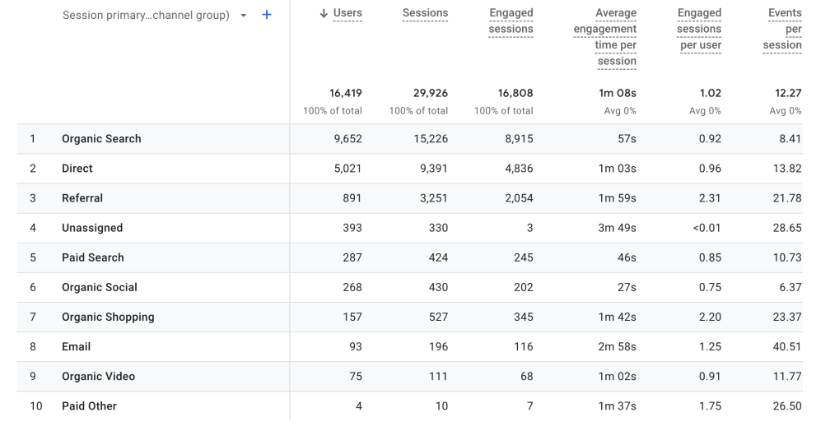This screenshot has width=823, height=424.
Task: Click the Engaged sessions column header
Action: coord(510,20)
